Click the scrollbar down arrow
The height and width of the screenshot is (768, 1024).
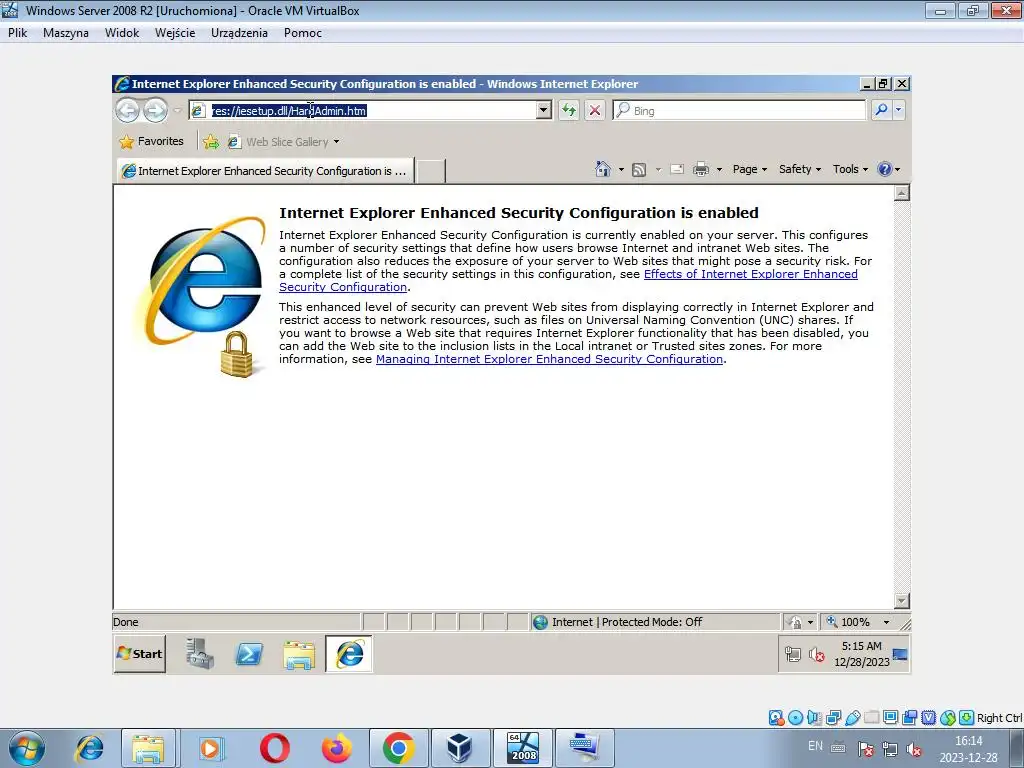click(x=902, y=601)
